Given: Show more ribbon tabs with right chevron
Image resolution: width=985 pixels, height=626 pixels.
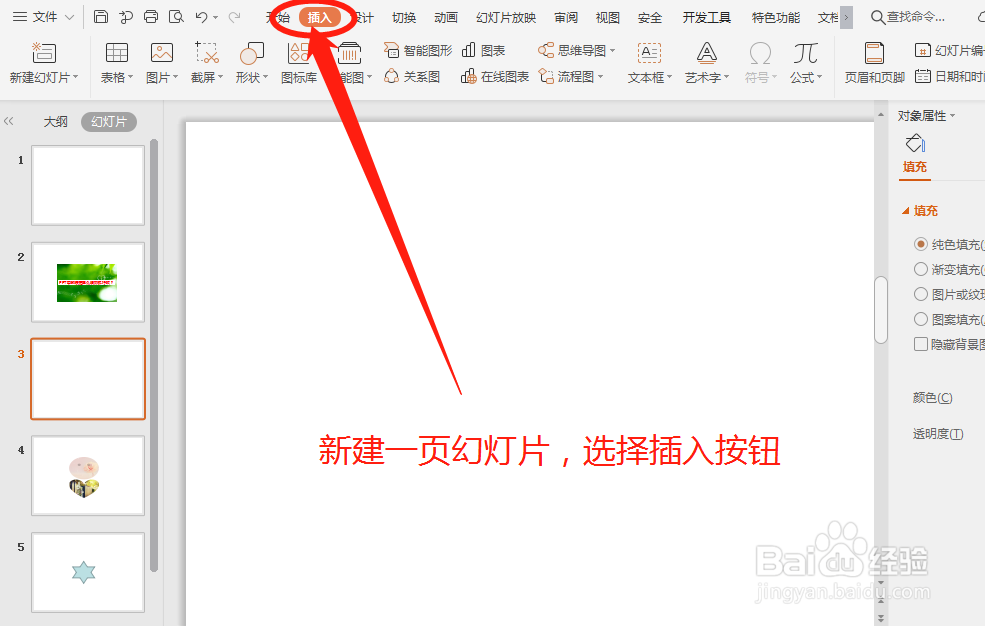Looking at the screenshot, I should pos(846,18).
